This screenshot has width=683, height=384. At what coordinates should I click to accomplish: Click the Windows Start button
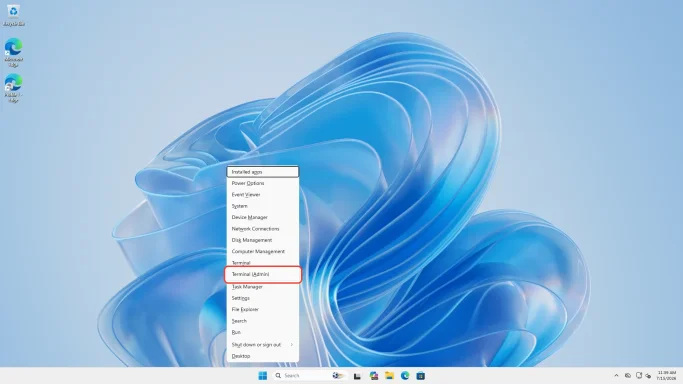[x=263, y=376]
